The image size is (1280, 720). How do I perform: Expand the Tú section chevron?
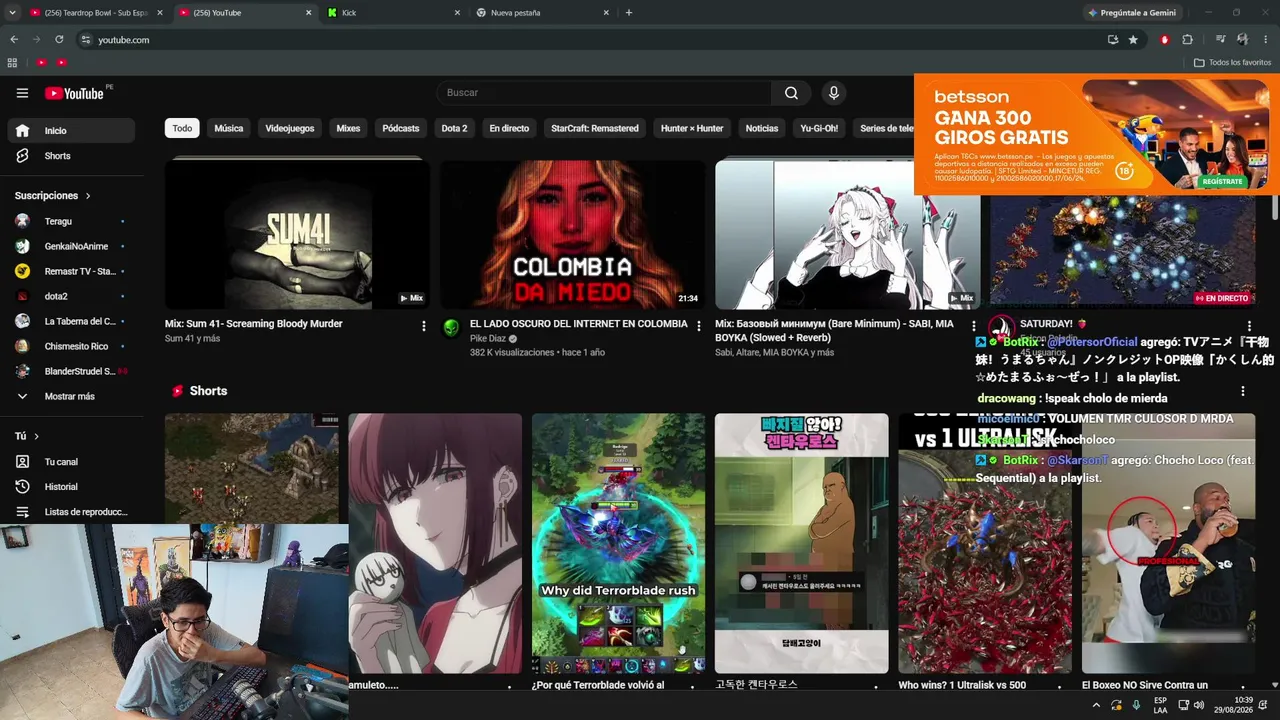(x=36, y=437)
